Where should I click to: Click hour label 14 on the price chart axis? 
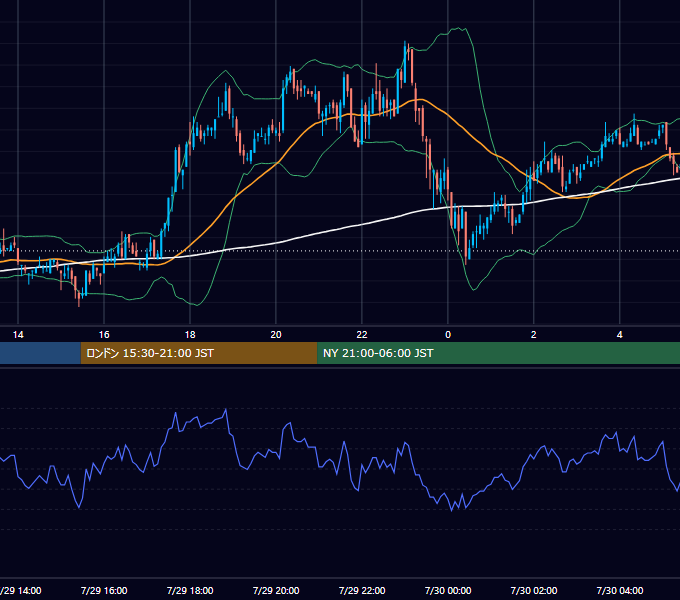pyautogui.click(x=18, y=335)
